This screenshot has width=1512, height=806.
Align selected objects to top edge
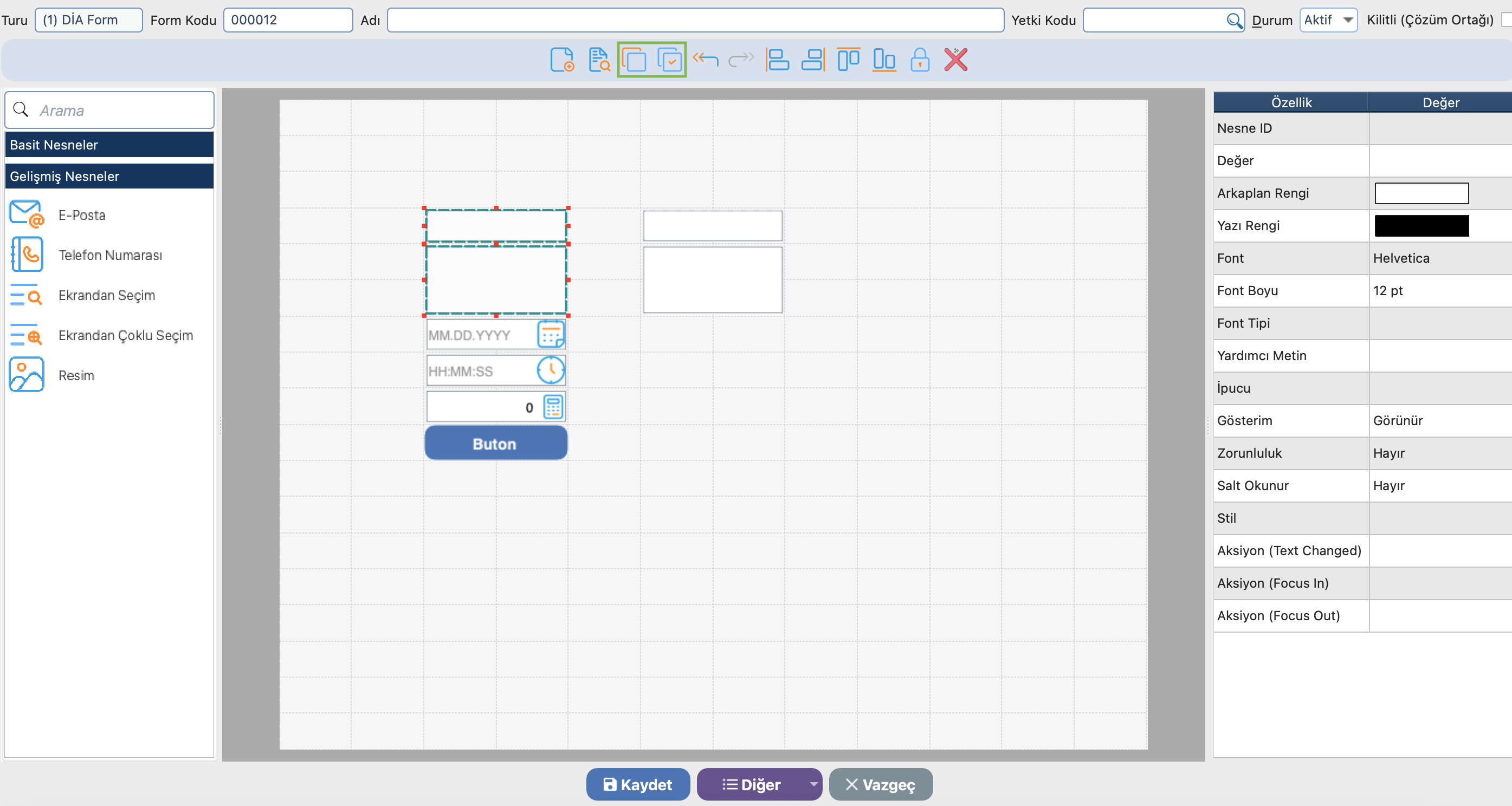(848, 60)
